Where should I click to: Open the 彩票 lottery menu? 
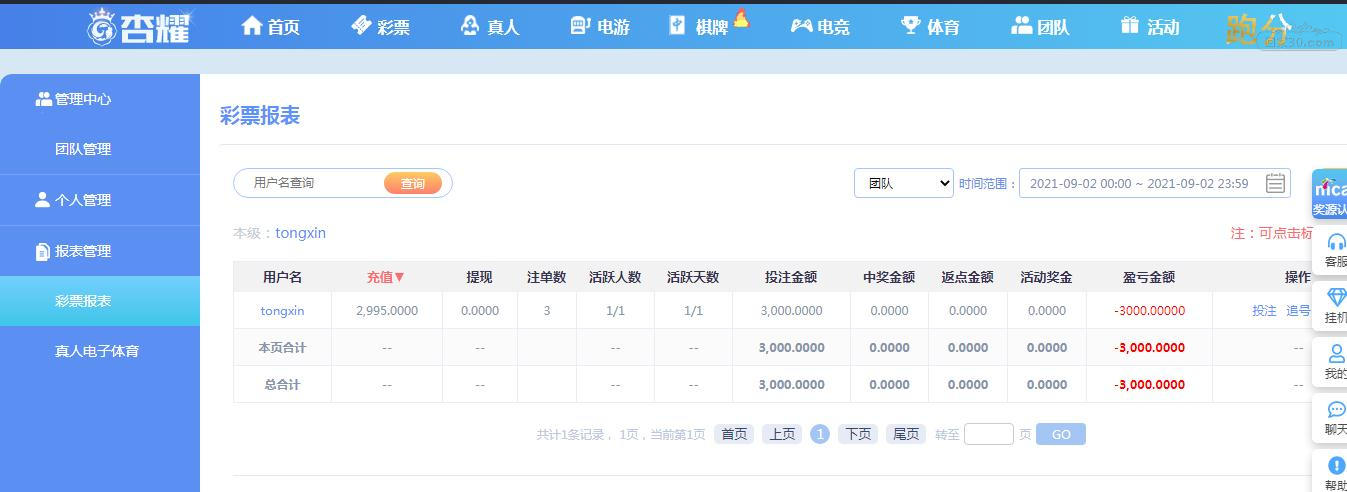[x=381, y=27]
